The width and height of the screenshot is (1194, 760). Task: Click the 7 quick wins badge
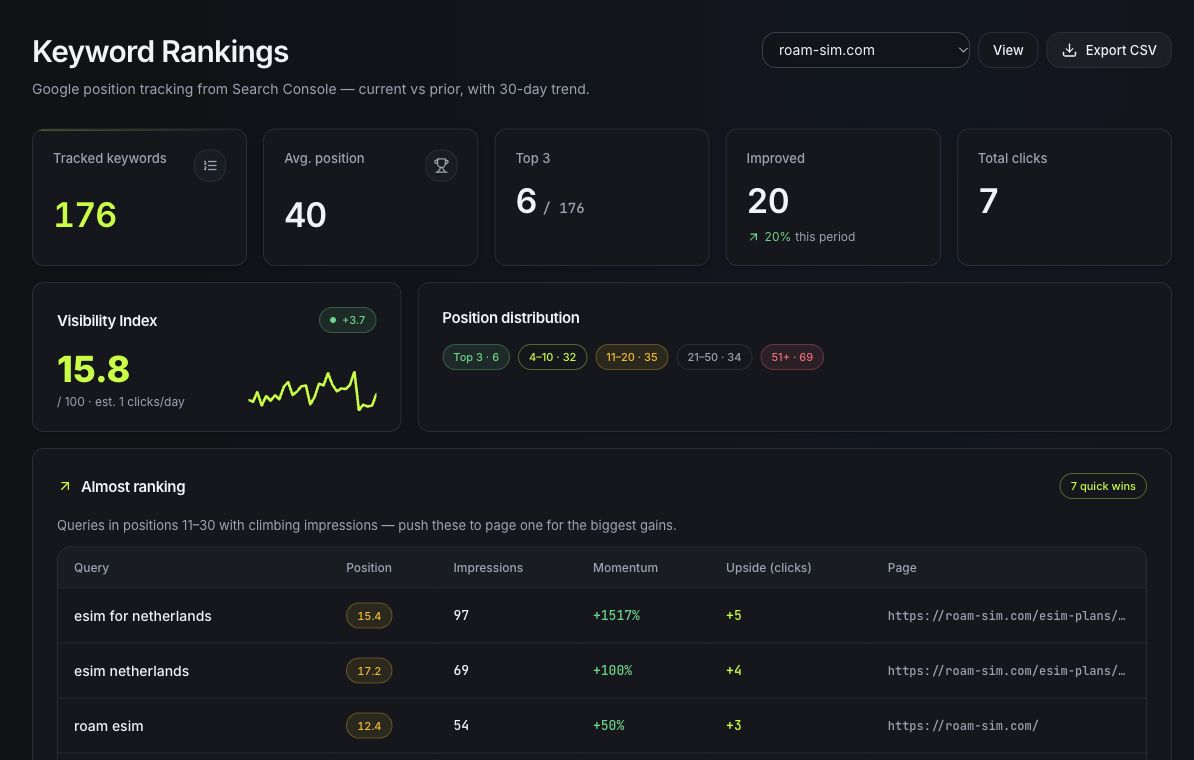pos(1103,486)
